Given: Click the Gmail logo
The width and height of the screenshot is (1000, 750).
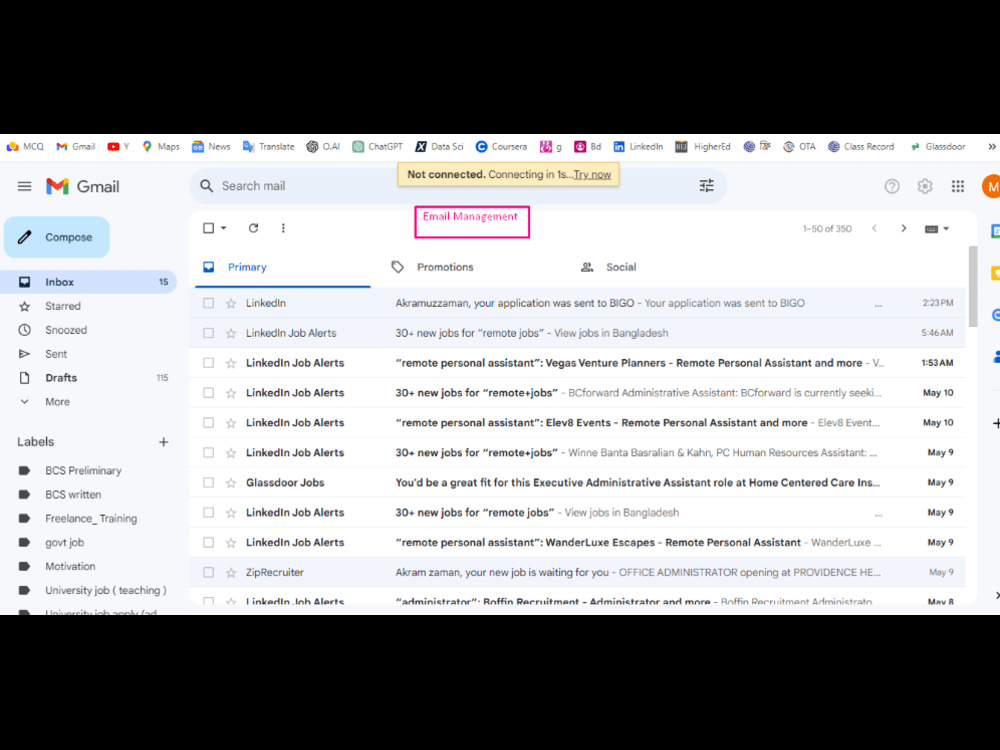Looking at the screenshot, I should click(83, 186).
